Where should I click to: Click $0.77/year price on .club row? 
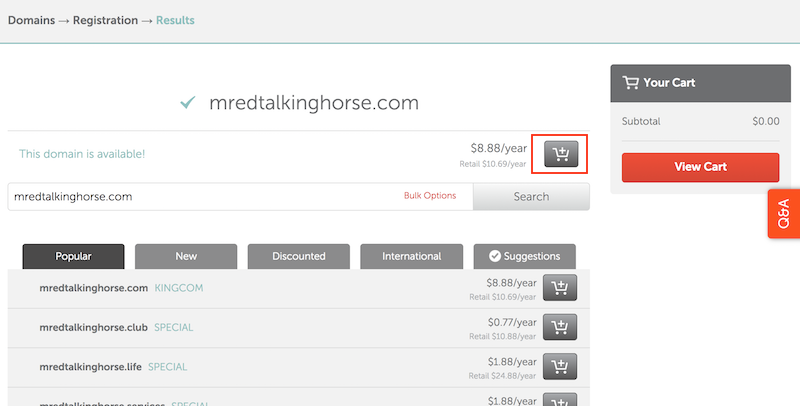pyautogui.click(x=512, y=322)
